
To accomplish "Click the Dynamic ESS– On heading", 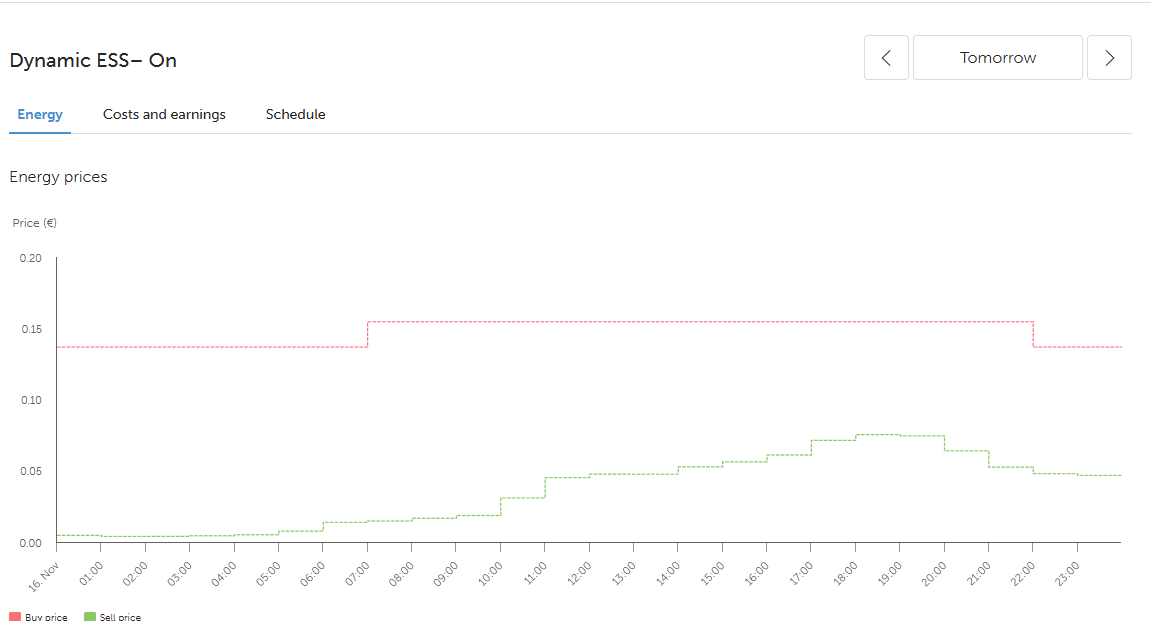I will [93, 61].
